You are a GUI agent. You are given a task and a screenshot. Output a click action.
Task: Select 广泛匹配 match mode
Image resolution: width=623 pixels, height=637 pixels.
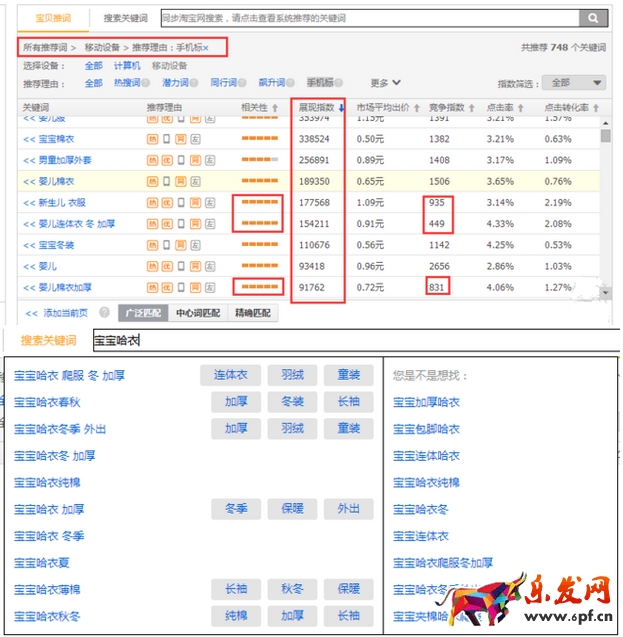pyautogui.click(x=143, y=313)
